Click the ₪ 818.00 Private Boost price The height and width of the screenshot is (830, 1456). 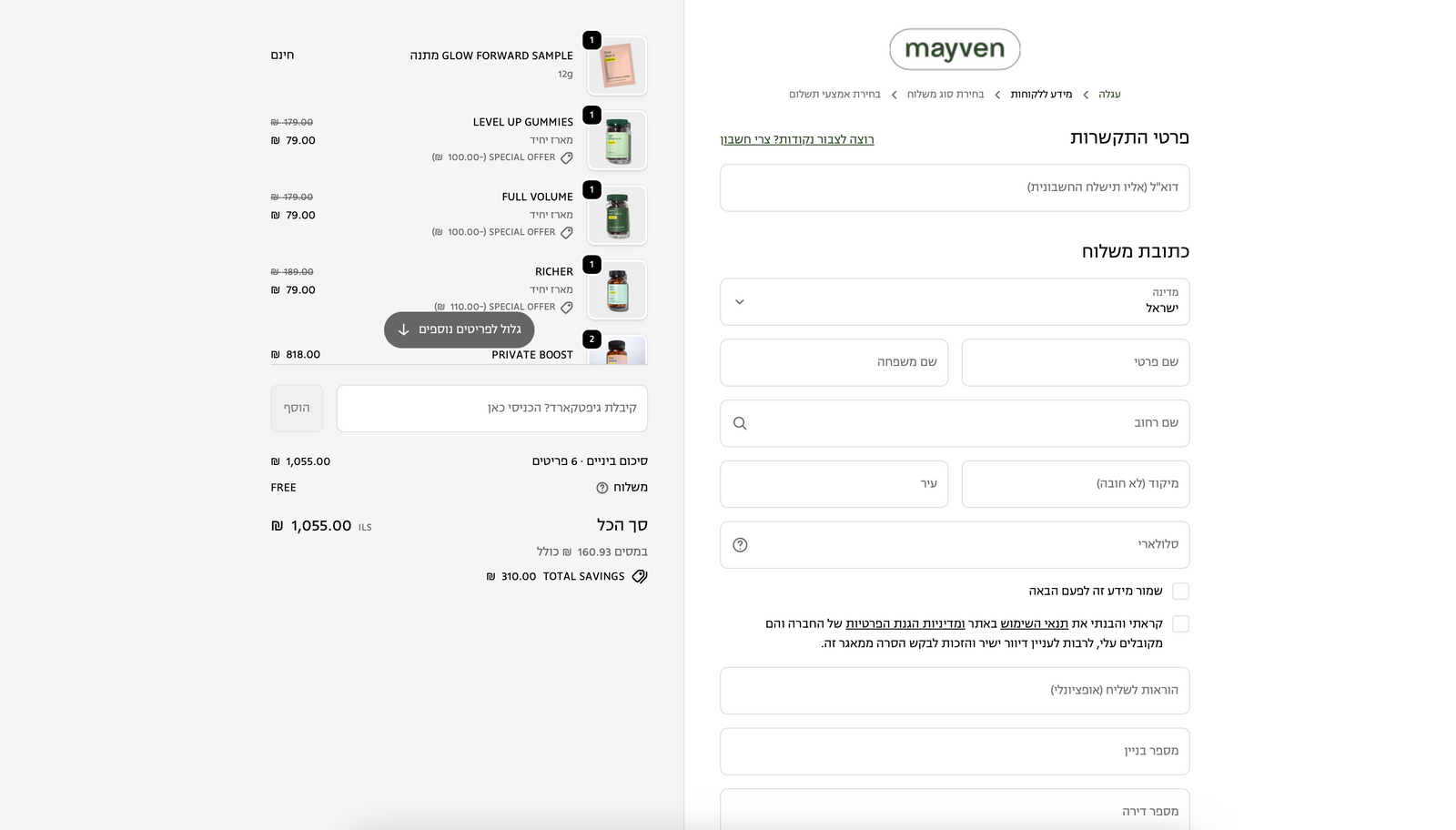(x=296, y=355)
